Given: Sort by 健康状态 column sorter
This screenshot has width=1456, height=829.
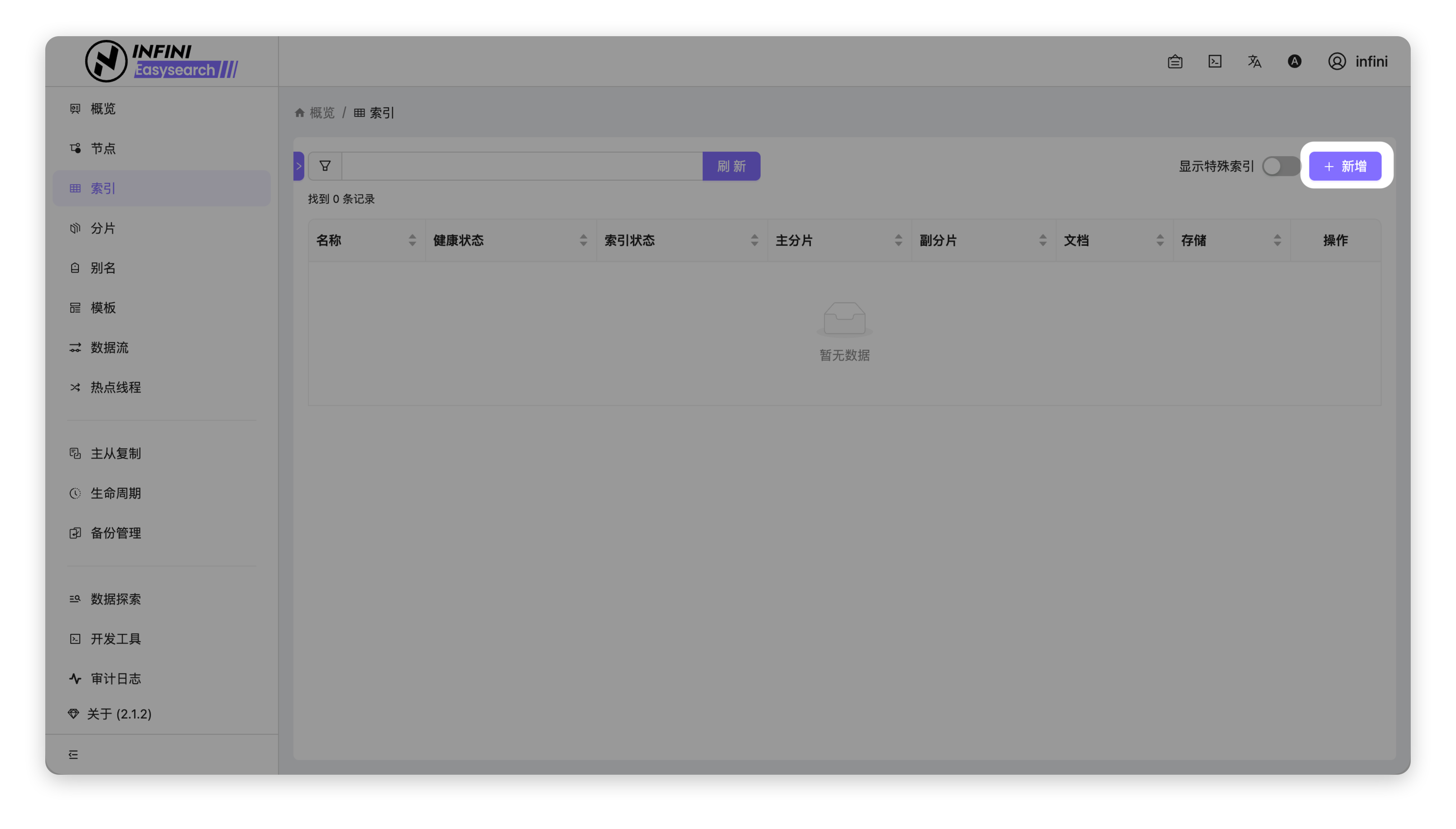Looking at the screenshot, I should click(x=583, y=240).
